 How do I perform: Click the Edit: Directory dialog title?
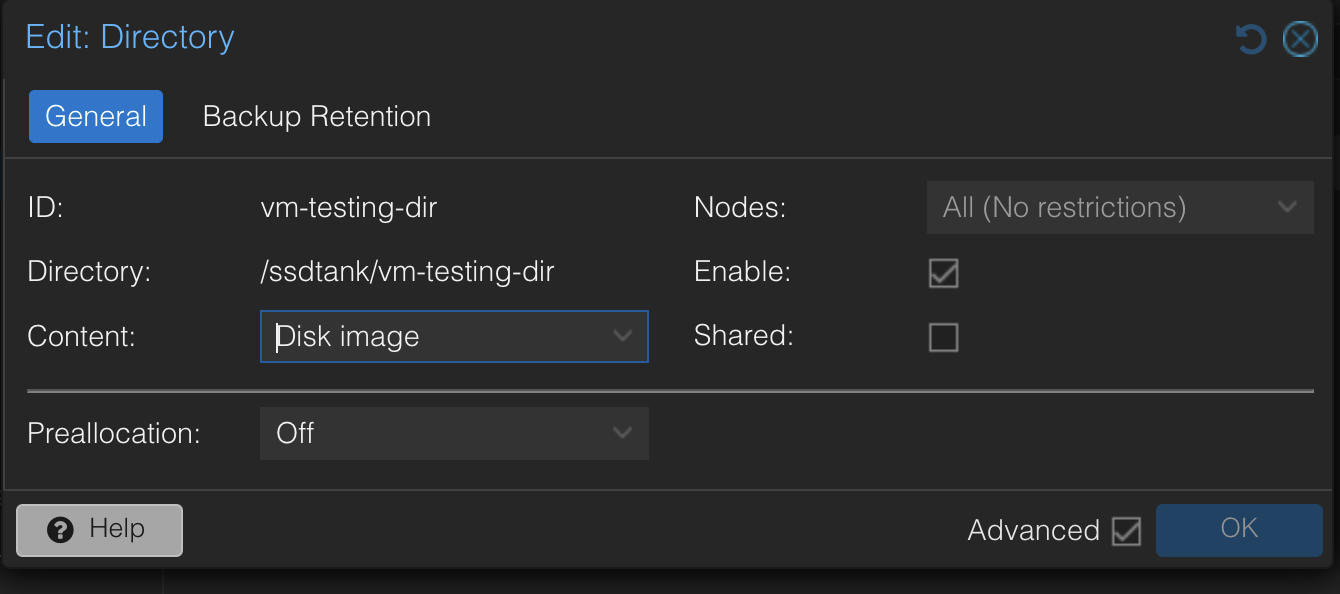coord(130,37)
